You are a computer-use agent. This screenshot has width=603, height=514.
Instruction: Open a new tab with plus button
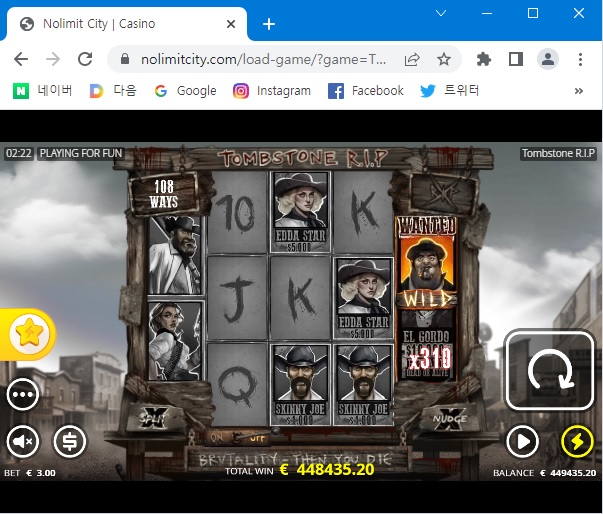coord(269,24)
